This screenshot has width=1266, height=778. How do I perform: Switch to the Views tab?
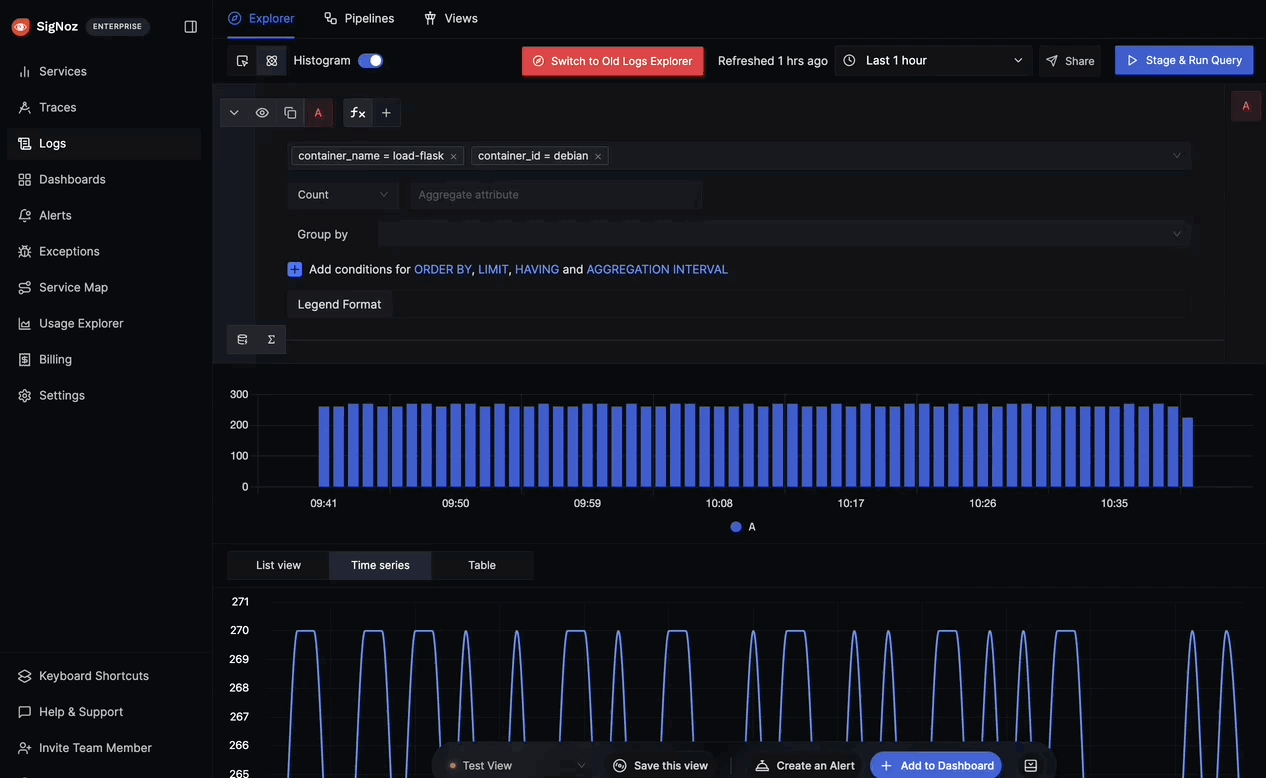[451, 18]
